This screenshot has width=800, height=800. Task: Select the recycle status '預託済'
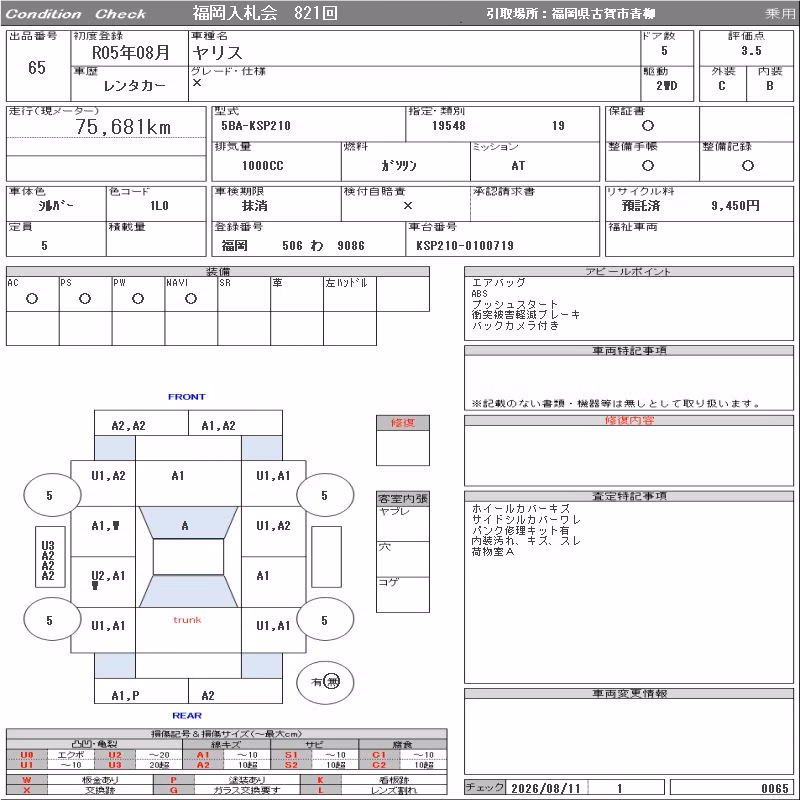point(641,206)
